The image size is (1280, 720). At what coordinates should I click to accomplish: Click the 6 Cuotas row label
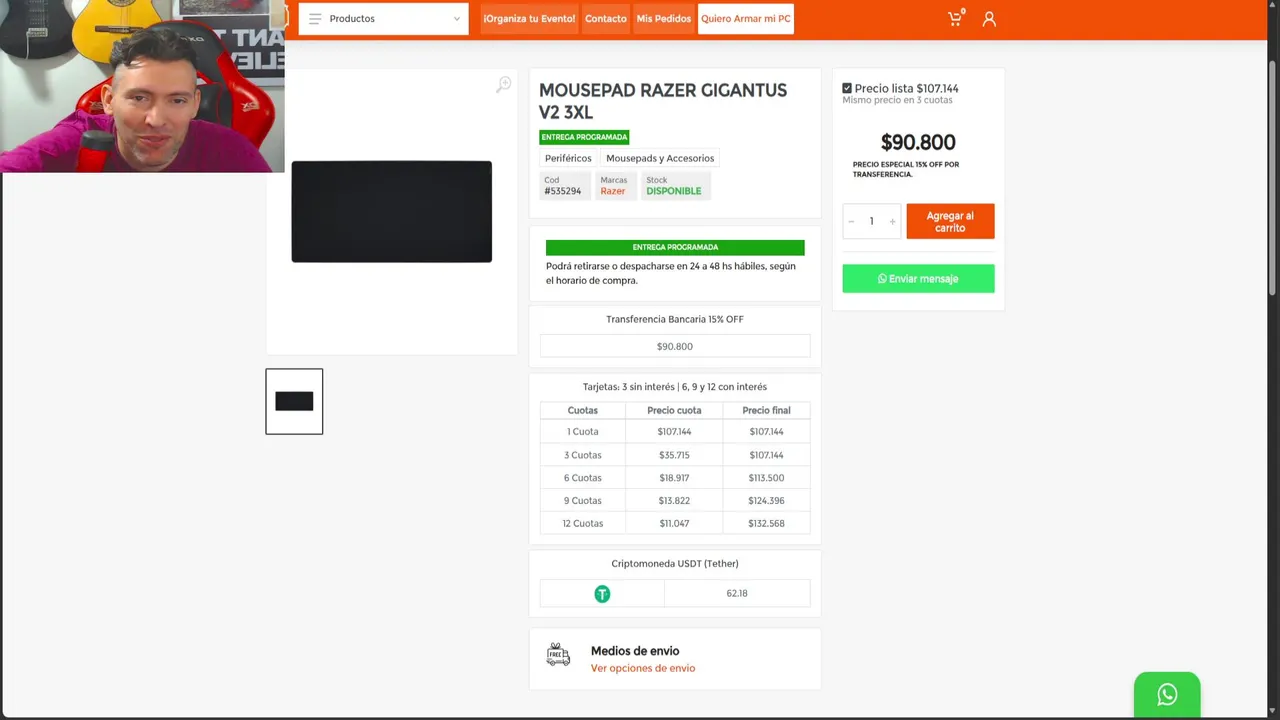coord(583,478)
